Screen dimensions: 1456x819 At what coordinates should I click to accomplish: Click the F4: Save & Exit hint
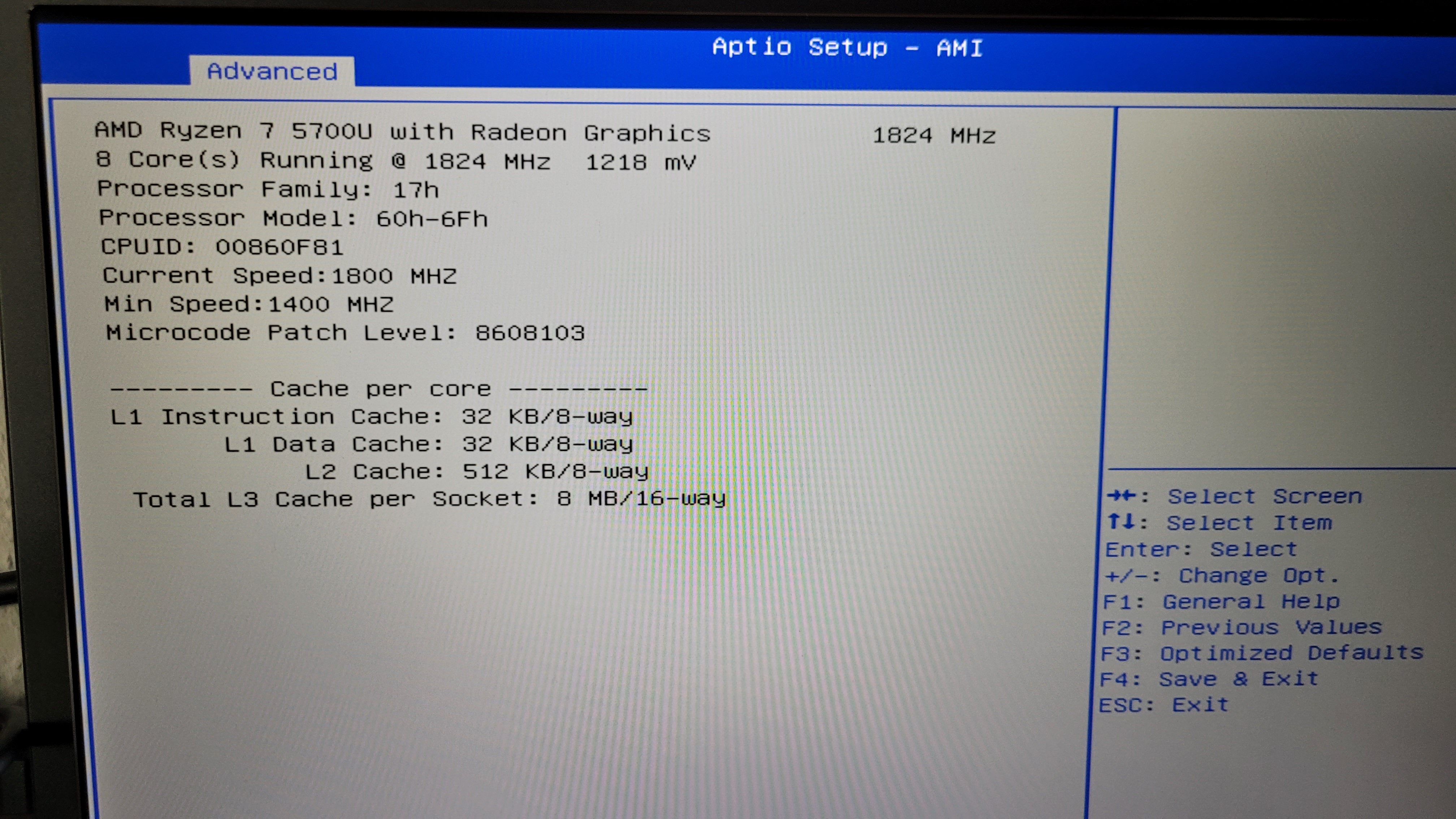point(1209,679)
